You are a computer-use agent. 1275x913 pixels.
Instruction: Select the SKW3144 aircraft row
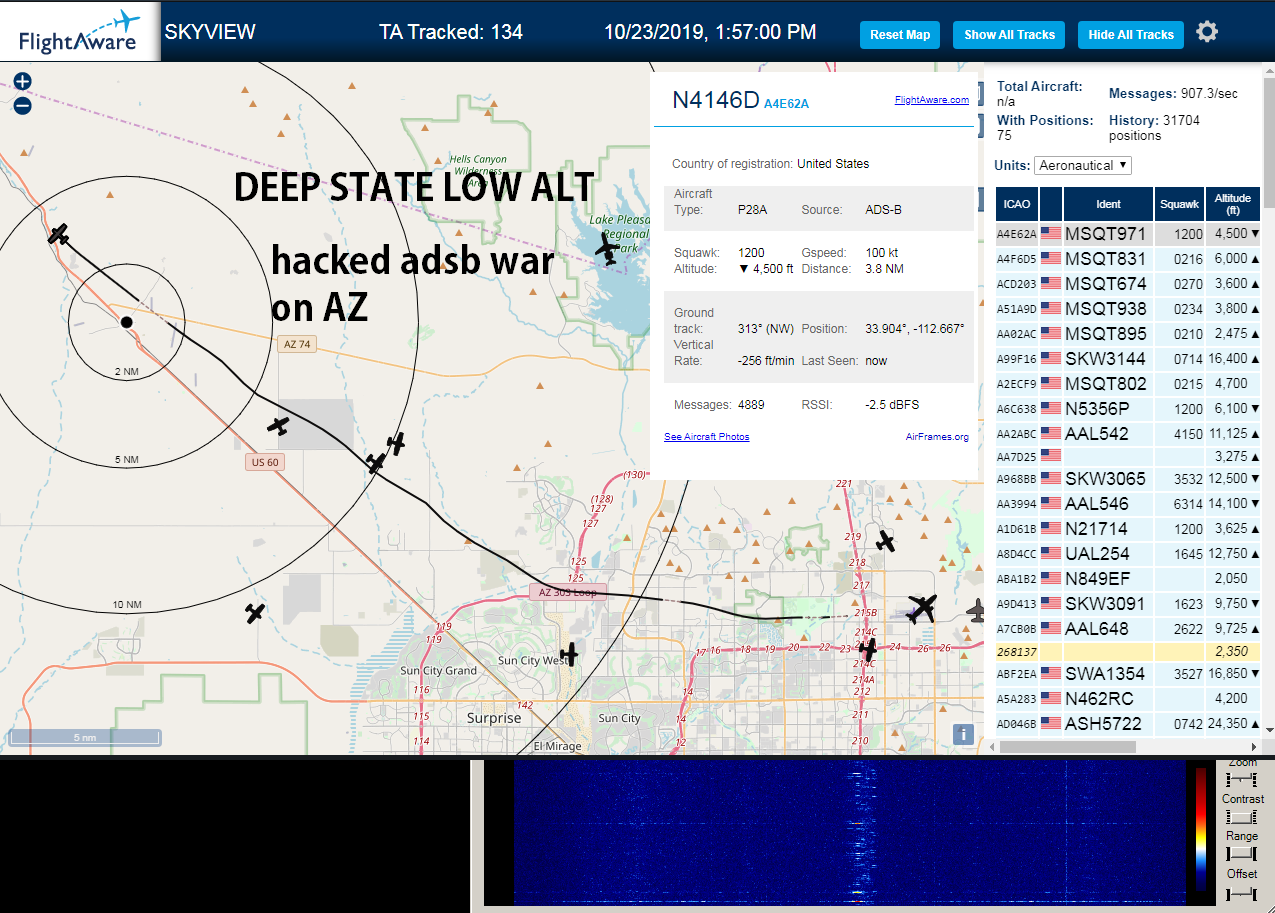coord(1128,358)
